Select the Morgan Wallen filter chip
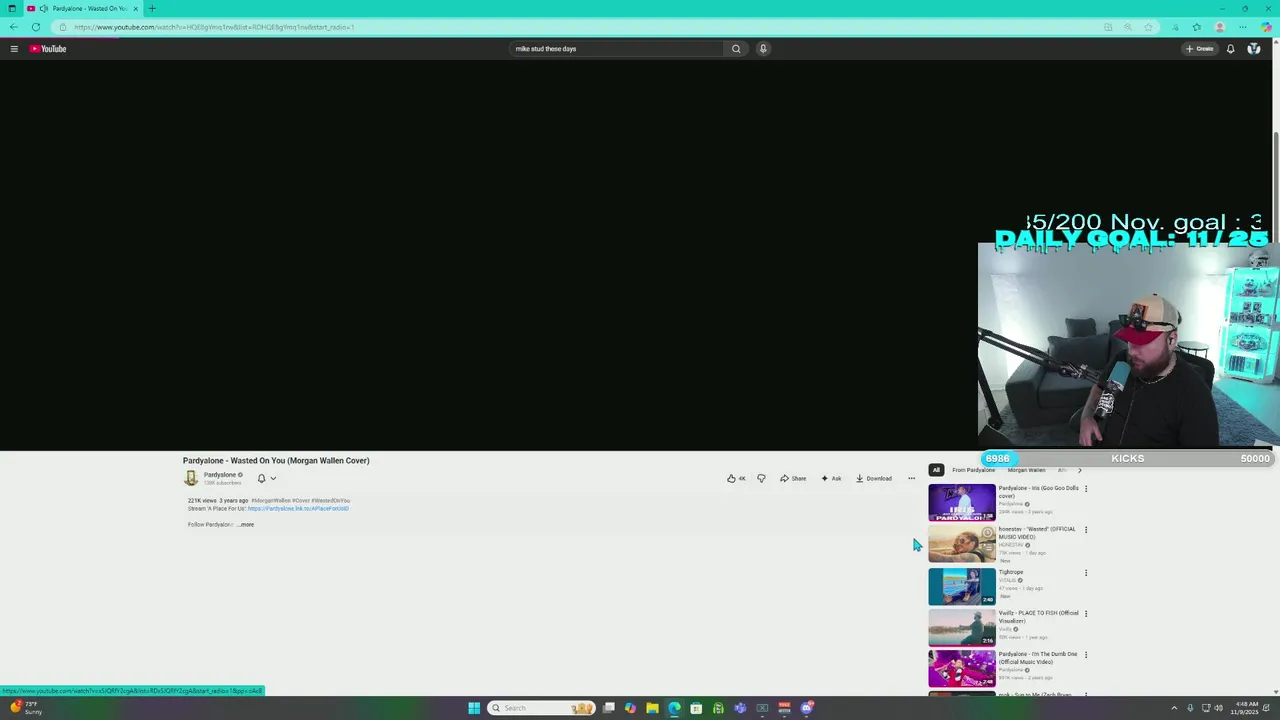This screenshot has width=1280, height=720. (1026, 470)
